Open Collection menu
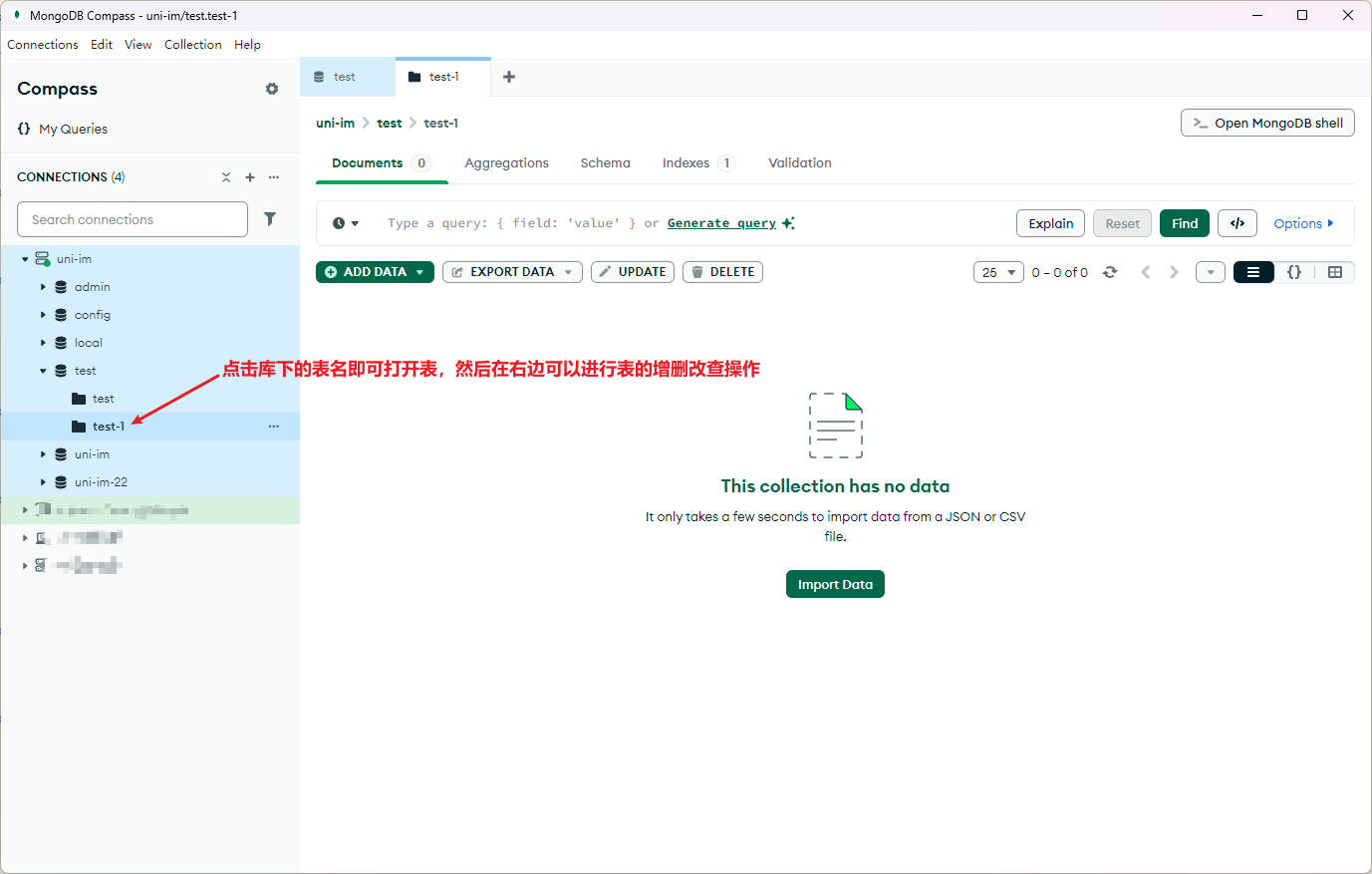Viewport: 1372px width, 874px height. click(x=193, y=45)
